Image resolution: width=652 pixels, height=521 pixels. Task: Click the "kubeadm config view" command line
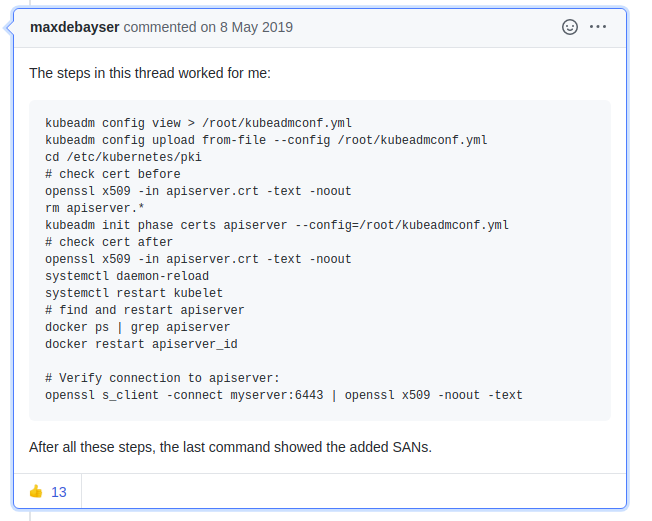tap(198, 123)
